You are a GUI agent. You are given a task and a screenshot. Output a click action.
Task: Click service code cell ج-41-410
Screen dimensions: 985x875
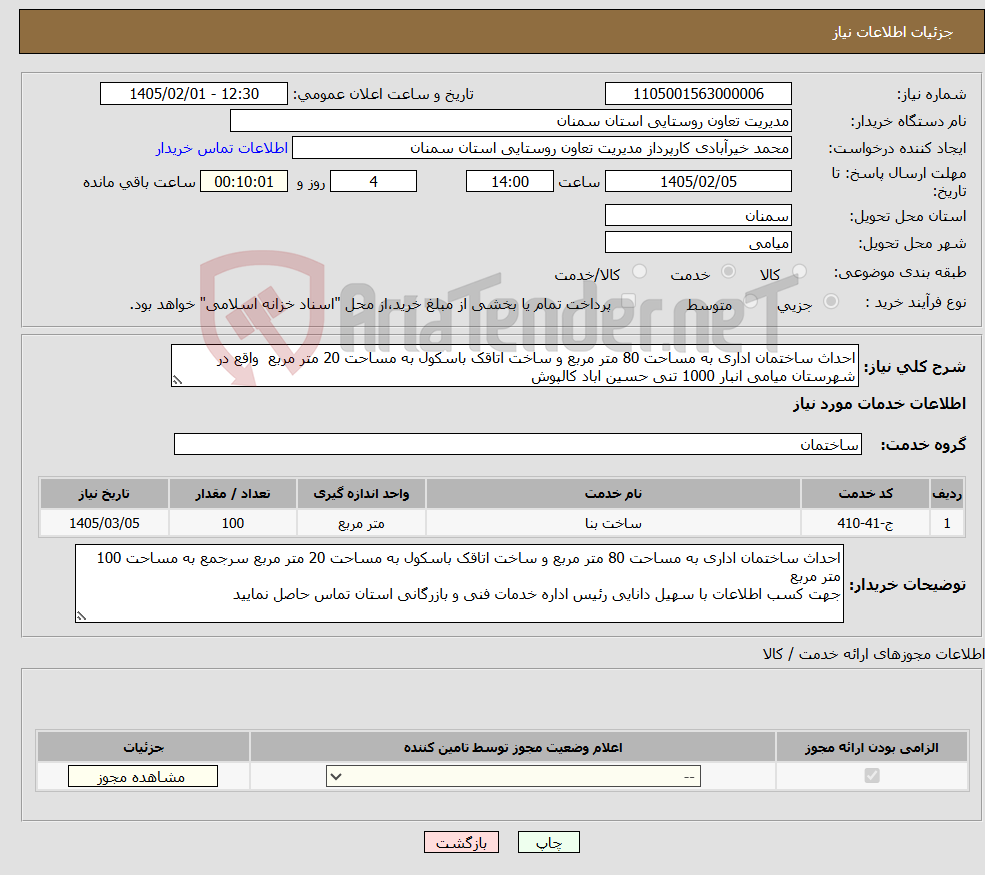tap(865, 523)
